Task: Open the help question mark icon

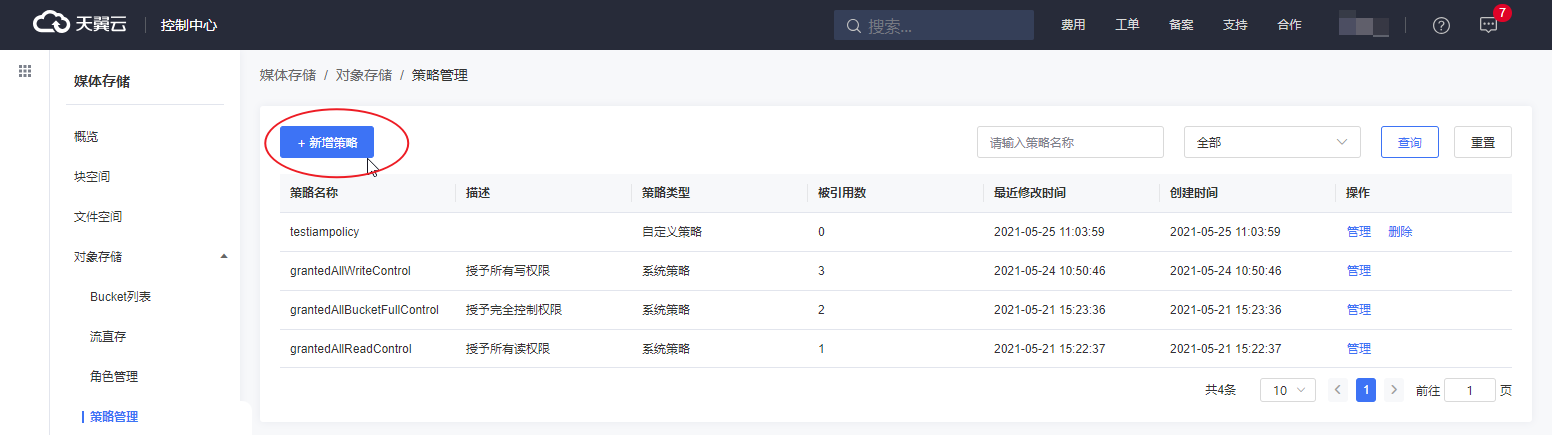Action: (x=1441, y=25)
